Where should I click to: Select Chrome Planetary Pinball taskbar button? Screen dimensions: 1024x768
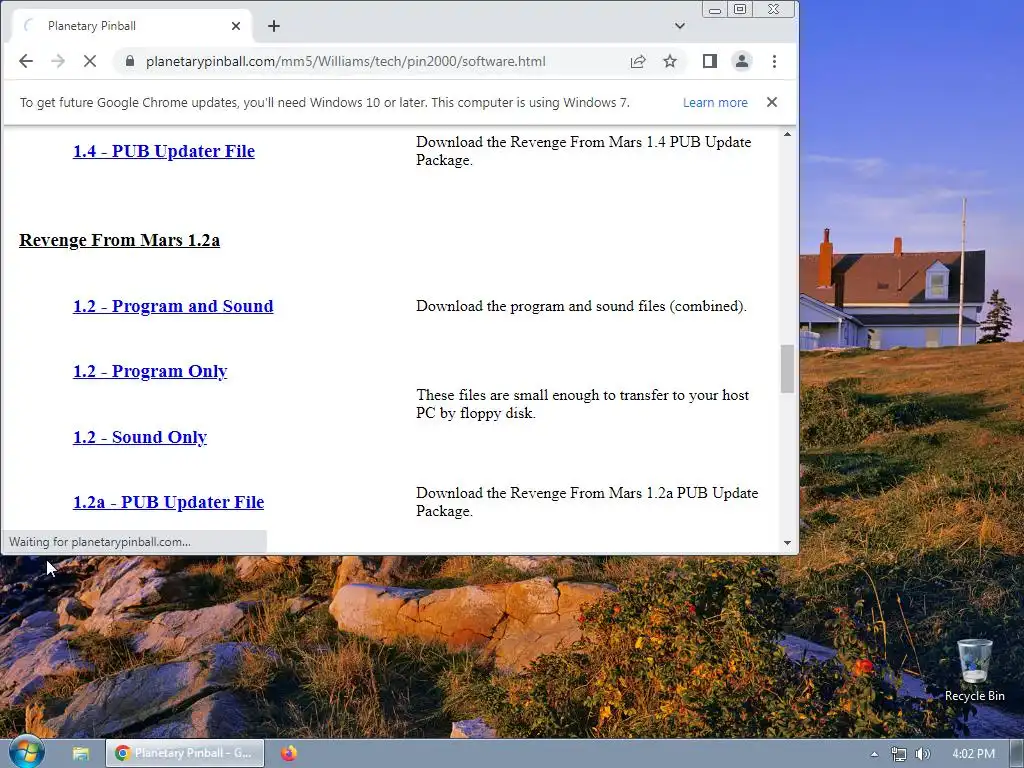point(185,753)
